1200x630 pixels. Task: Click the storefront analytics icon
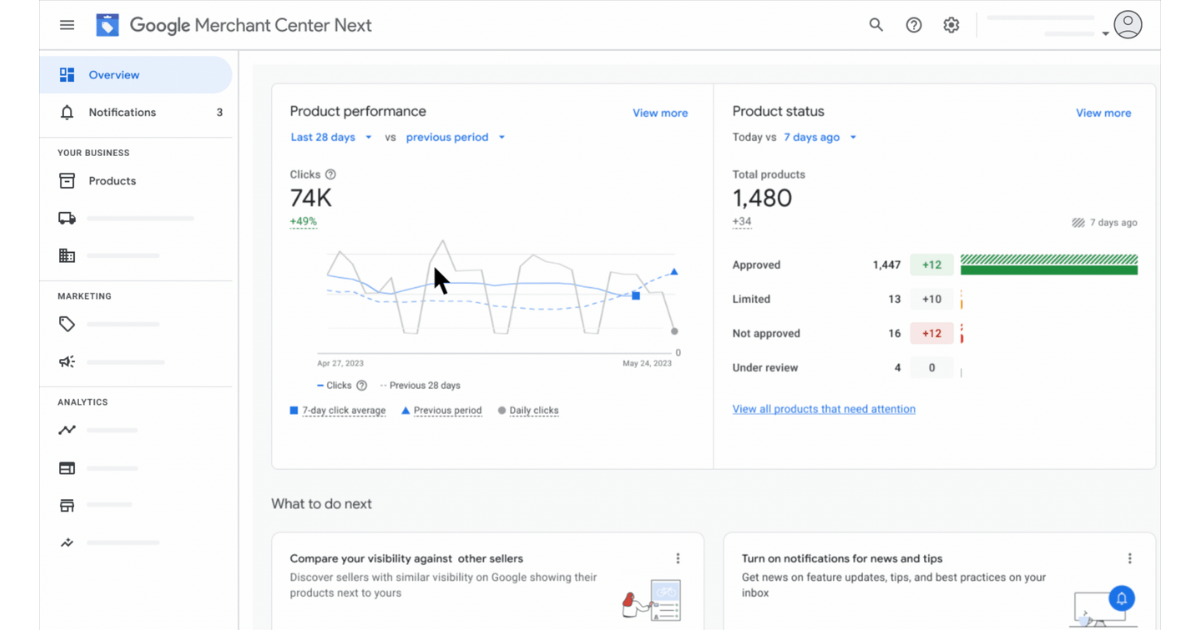click(67, 505)
